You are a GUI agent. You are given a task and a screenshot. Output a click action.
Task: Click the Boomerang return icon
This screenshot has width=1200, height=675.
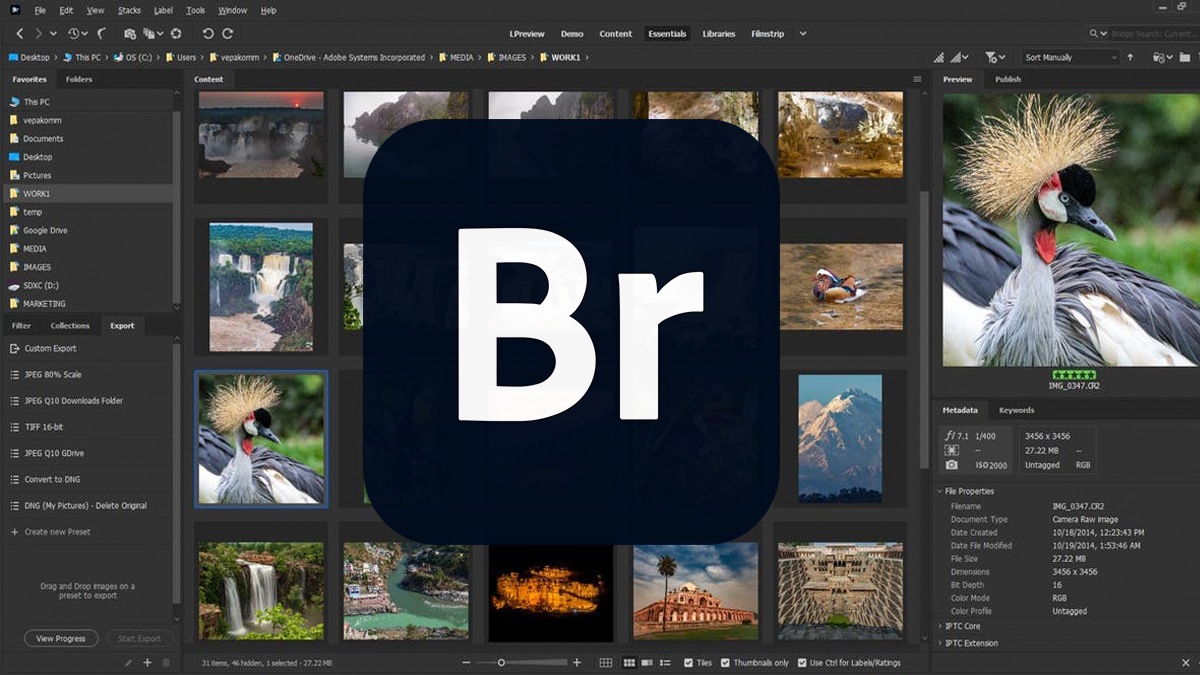[x=102, y=34]
